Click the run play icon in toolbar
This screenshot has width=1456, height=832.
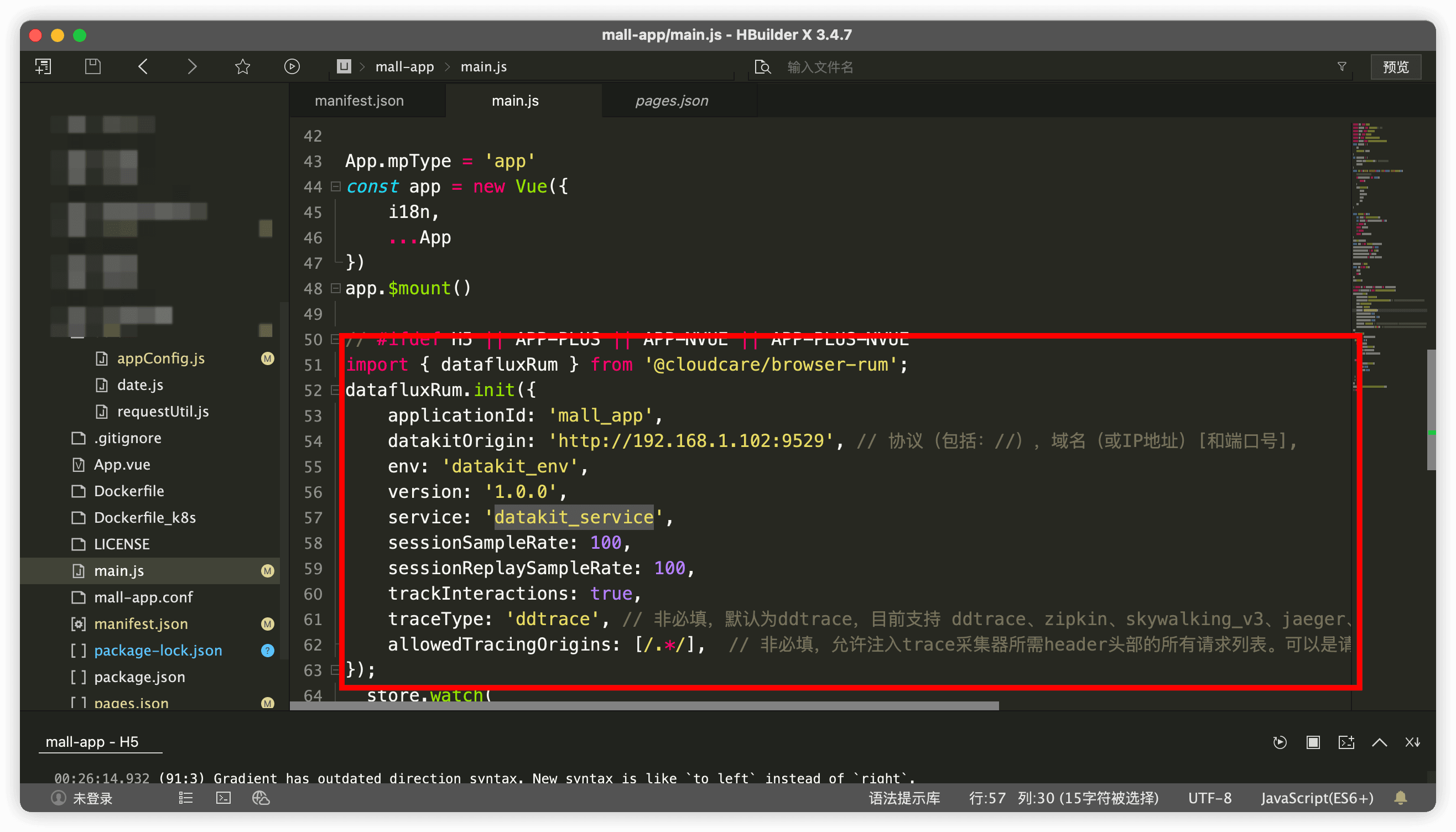click(x=292, y=67)
